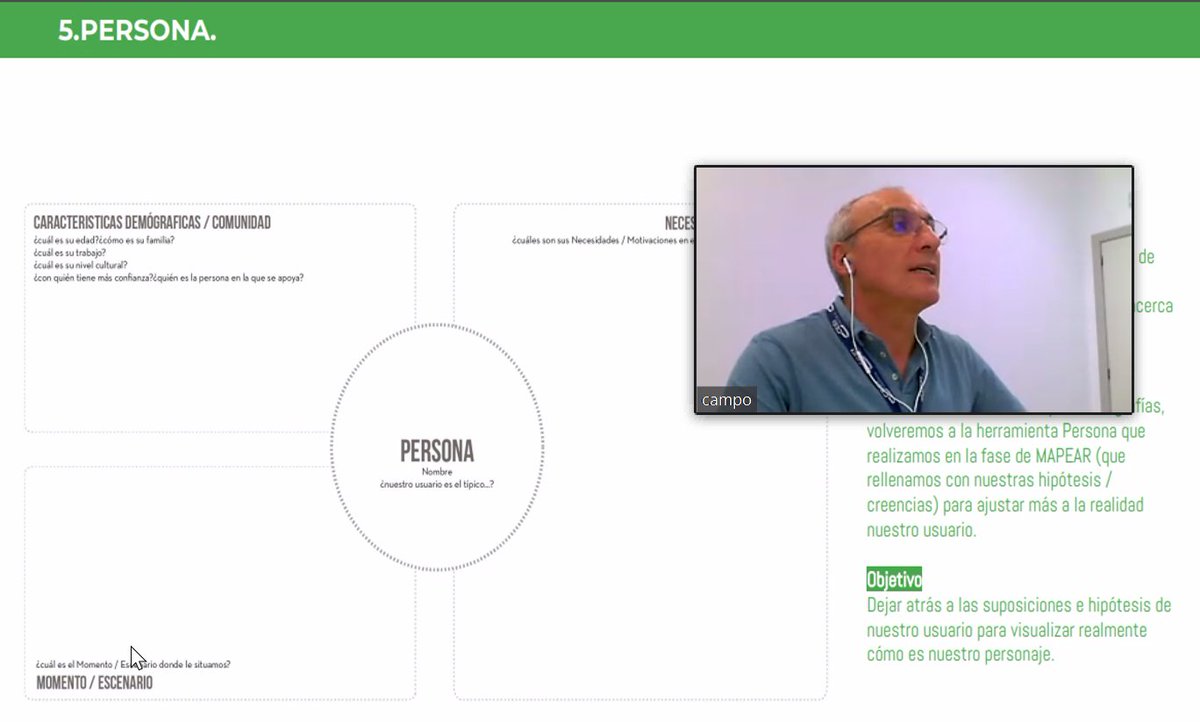Click the '¿con quién tiene más confianza?' question line

pyautogui.click(x=168, y=278)
